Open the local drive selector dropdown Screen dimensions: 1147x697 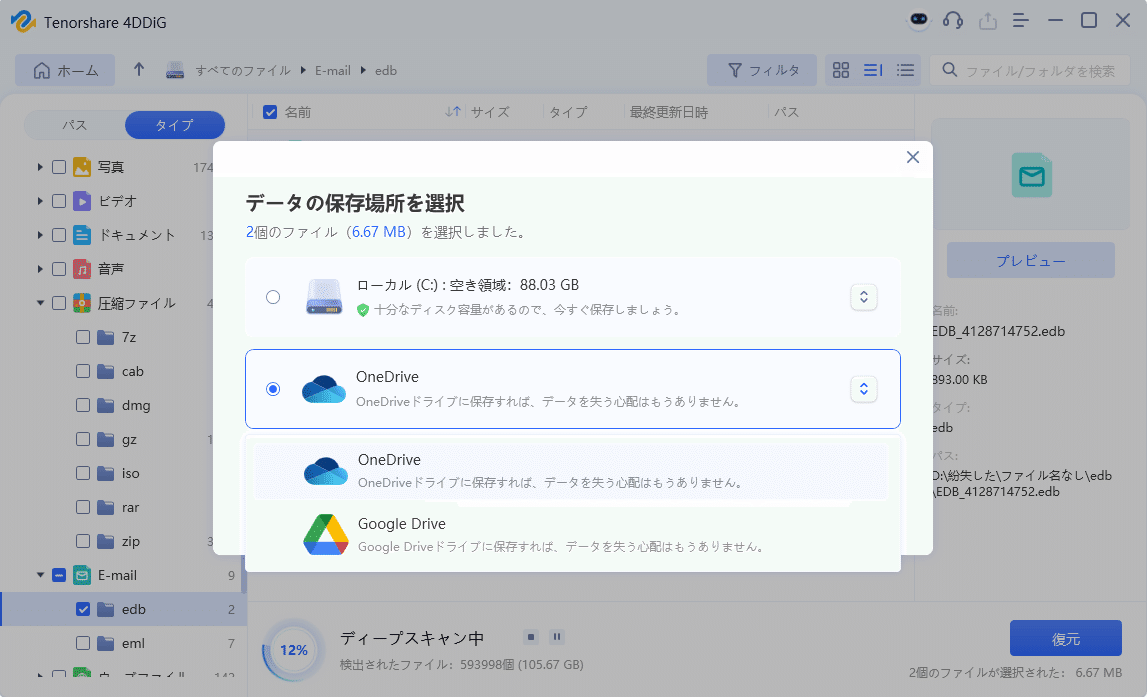(864, 297)
